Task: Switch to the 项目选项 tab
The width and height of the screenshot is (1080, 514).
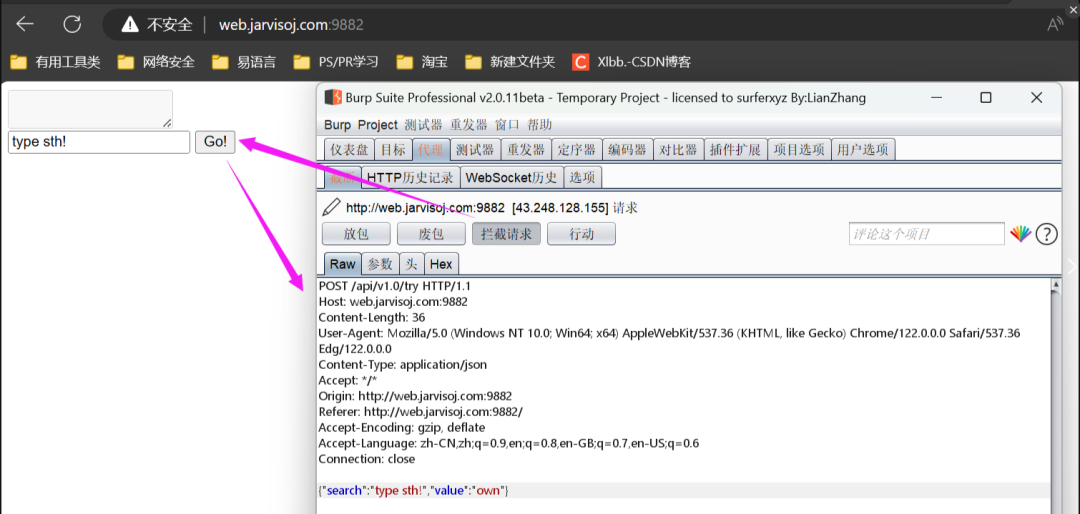Action: [x=800, y=150]
